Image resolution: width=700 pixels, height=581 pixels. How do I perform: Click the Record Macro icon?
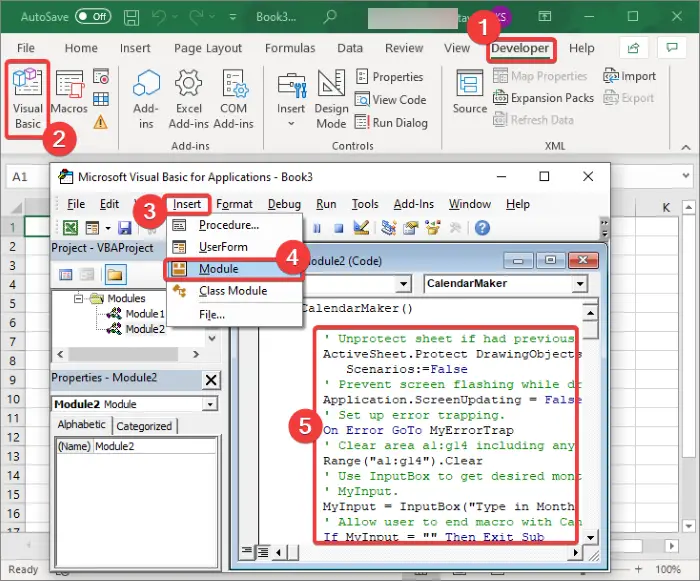pyautogui.click(x=101, y=76)
